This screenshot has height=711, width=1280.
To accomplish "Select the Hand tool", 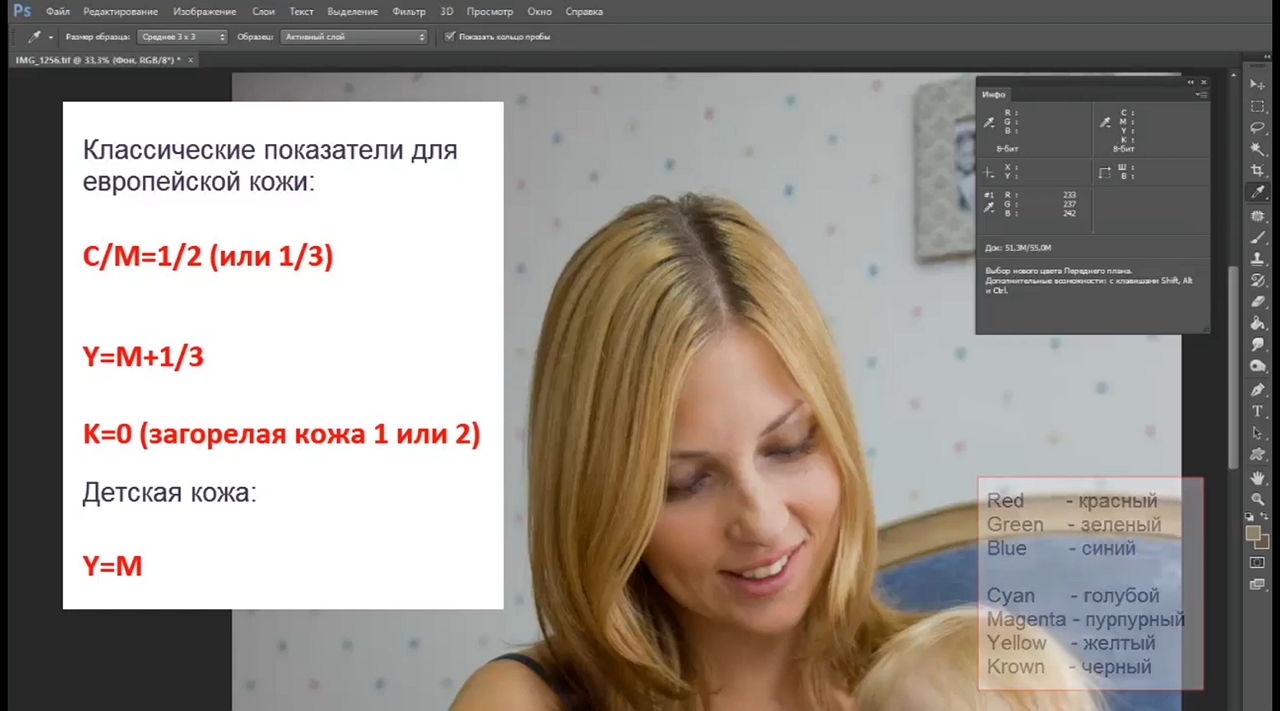I will point(1258,478).
